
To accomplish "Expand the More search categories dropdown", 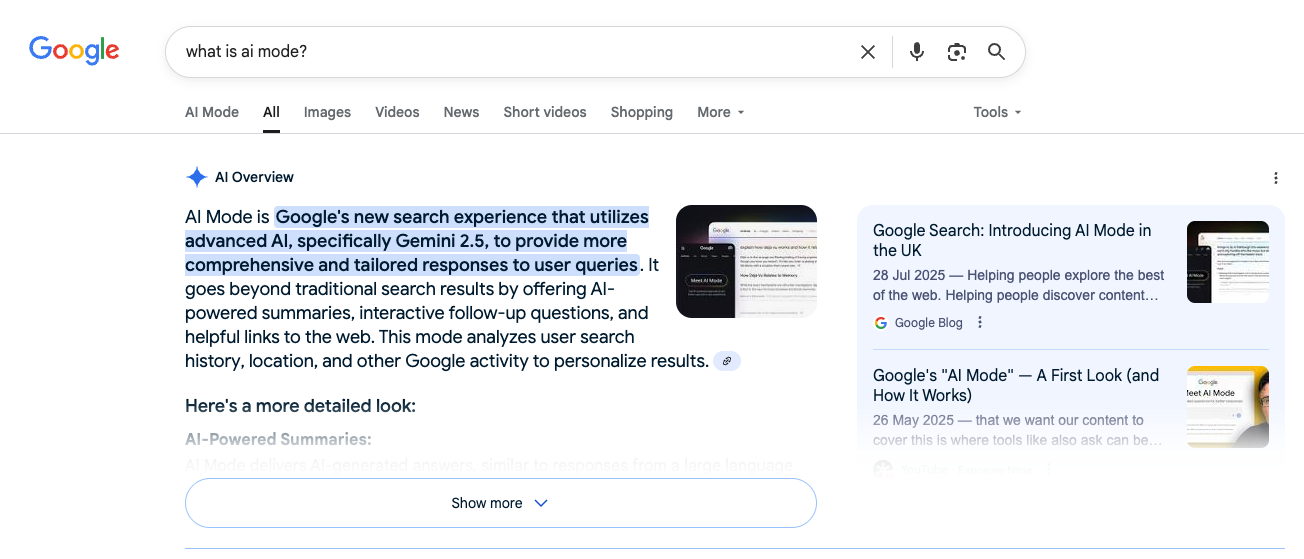I will [x=721, y=112].
